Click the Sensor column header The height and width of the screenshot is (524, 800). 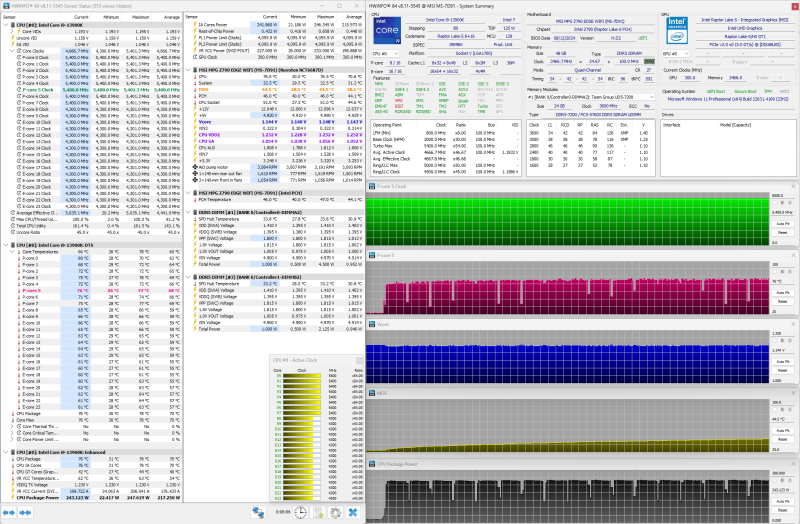[x=30, y=17]
